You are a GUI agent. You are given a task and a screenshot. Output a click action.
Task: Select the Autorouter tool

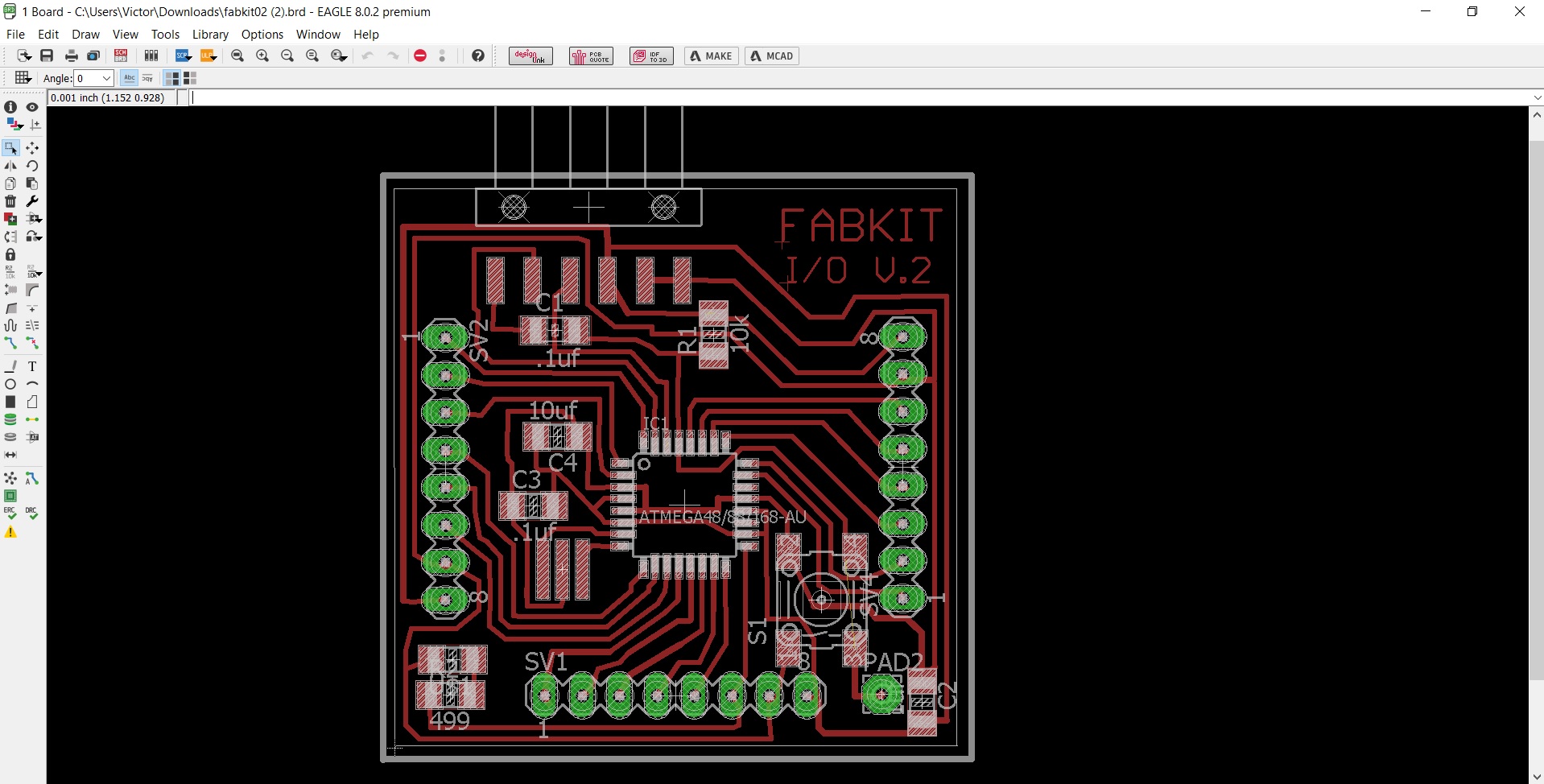pyautogui.click(x=32, y=478)
